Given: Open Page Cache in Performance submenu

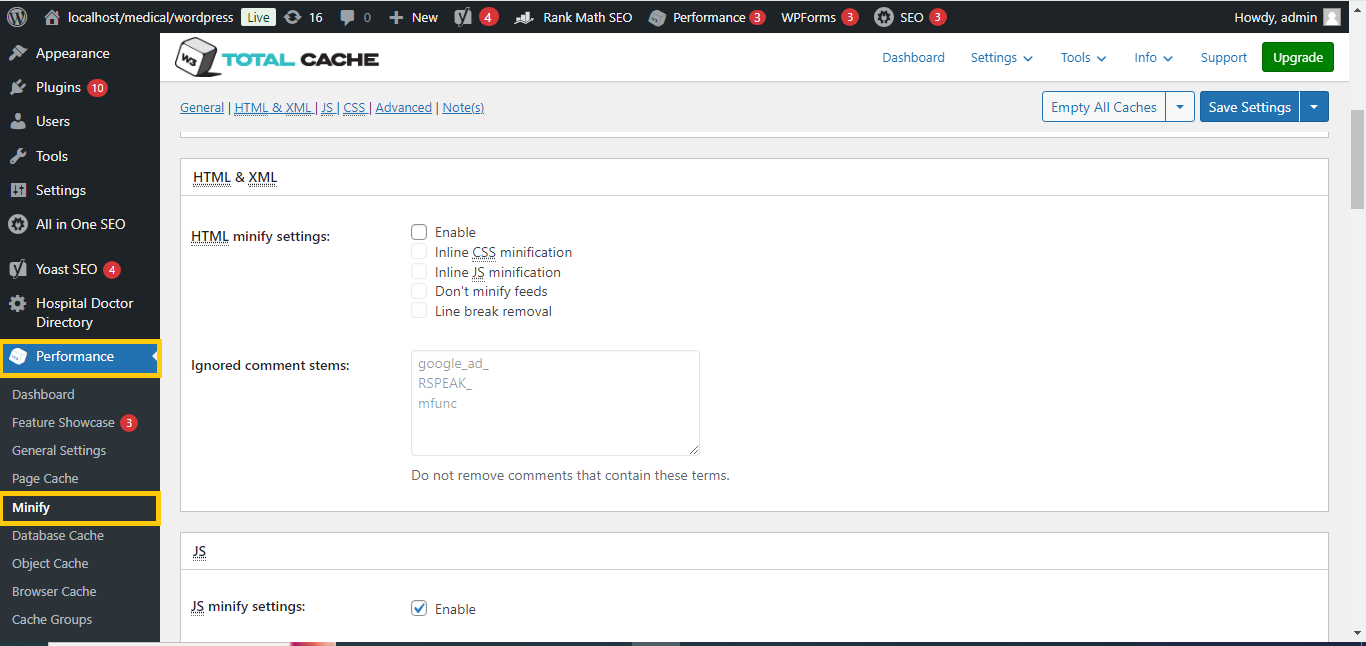Looking at the screenshot, I should click(45, 479).
